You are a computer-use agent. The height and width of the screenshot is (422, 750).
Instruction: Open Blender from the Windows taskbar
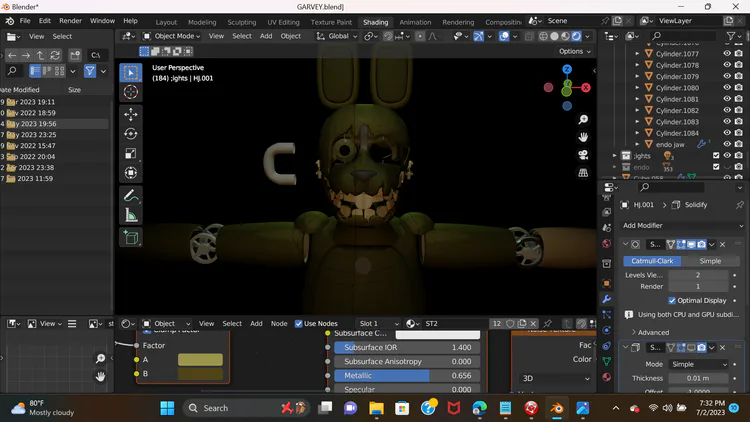[556, 408]
